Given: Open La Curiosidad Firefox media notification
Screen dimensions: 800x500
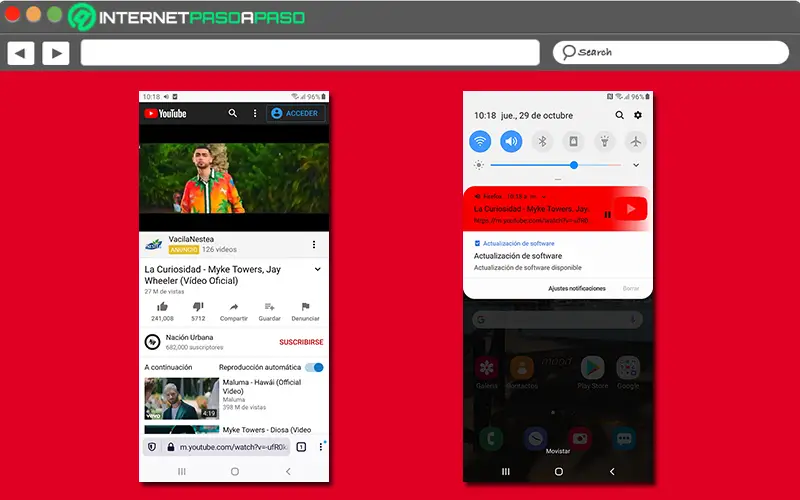Looking at the screenshot, I should point(558,209).
